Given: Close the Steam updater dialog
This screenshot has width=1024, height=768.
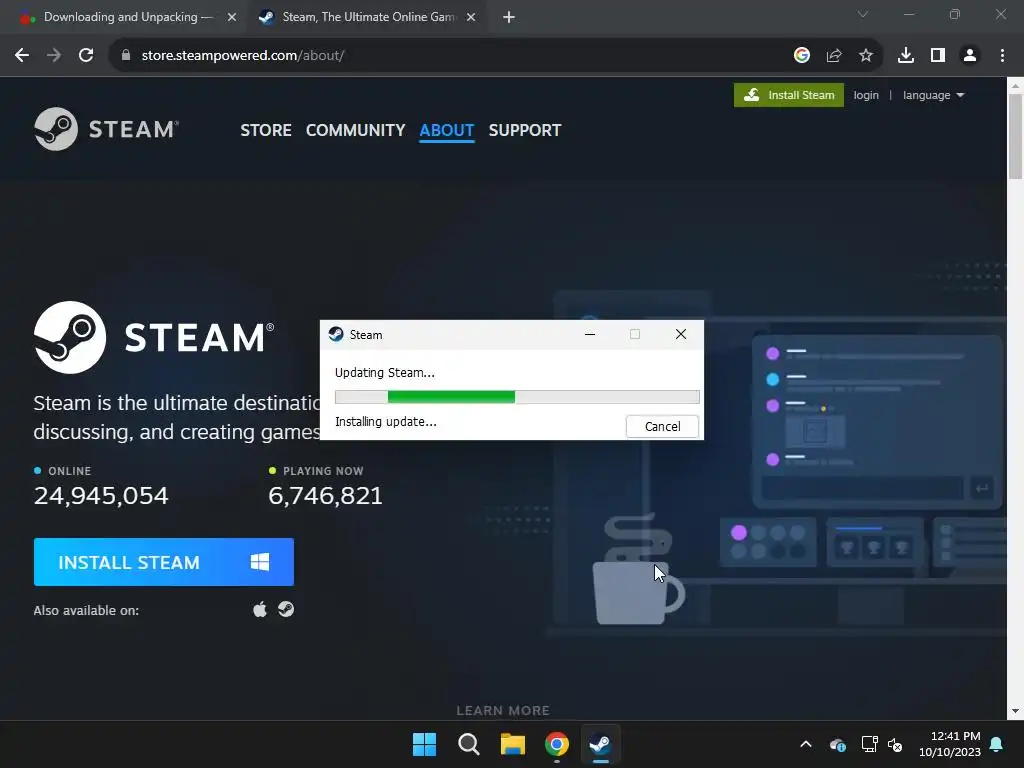Looking at the screenshot, I should point(680,334).
